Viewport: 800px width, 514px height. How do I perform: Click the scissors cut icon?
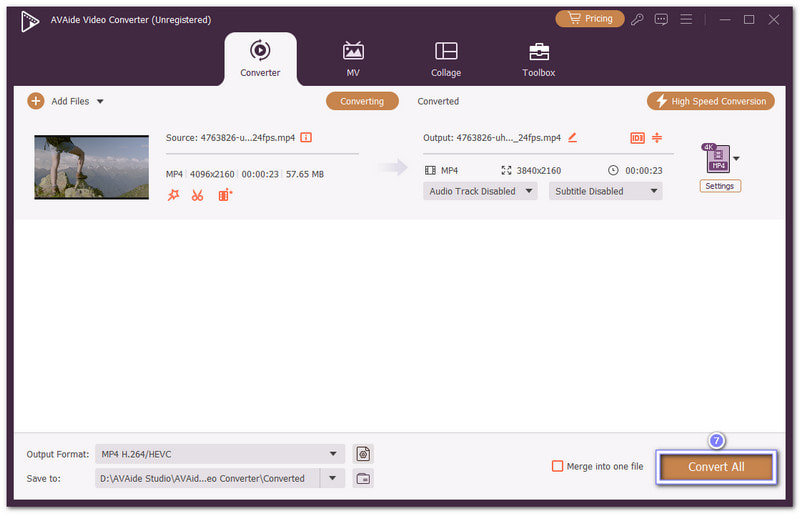click(x=197, y=195)
